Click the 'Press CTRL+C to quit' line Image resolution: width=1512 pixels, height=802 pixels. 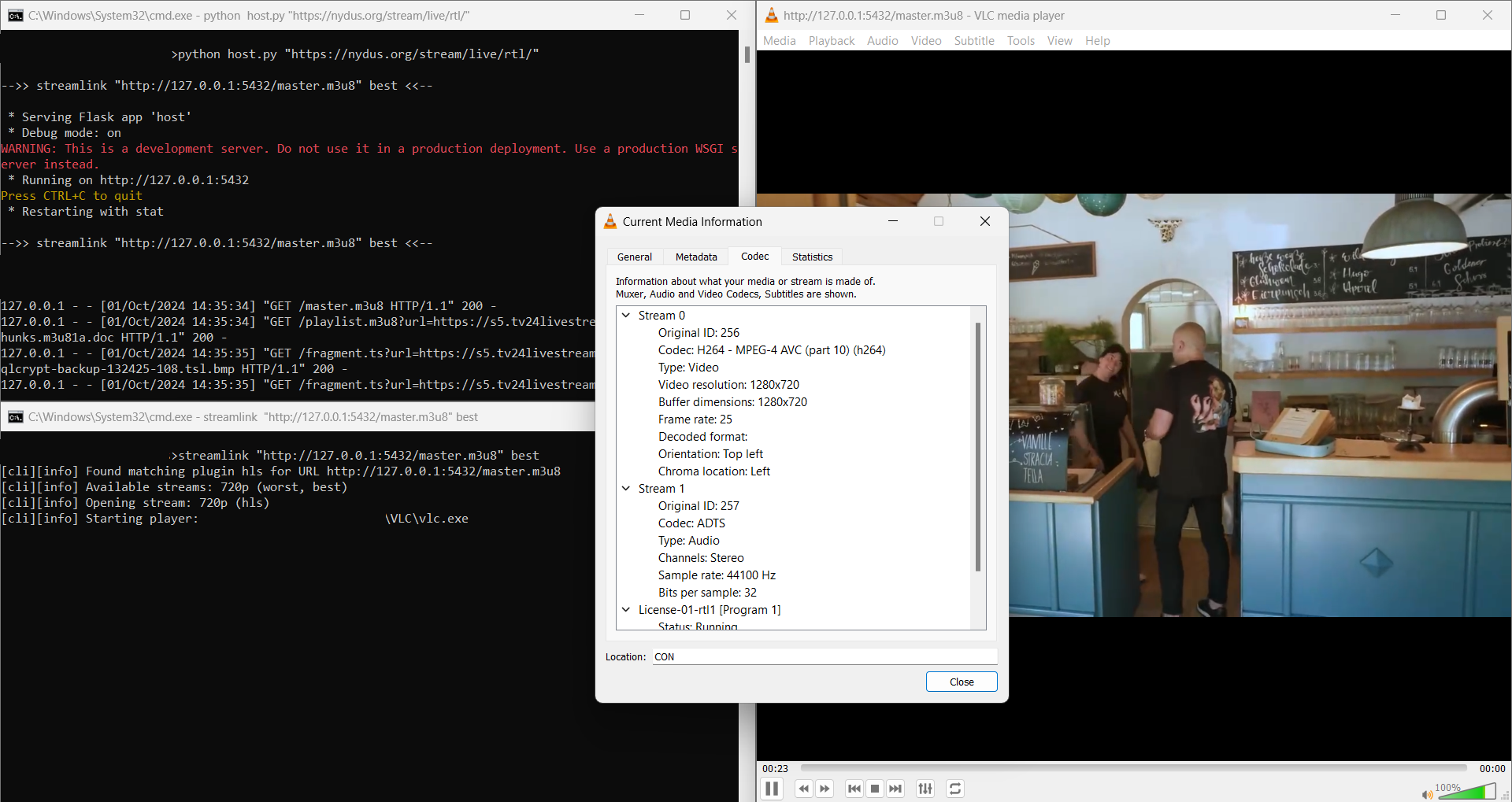click(72, 196)
